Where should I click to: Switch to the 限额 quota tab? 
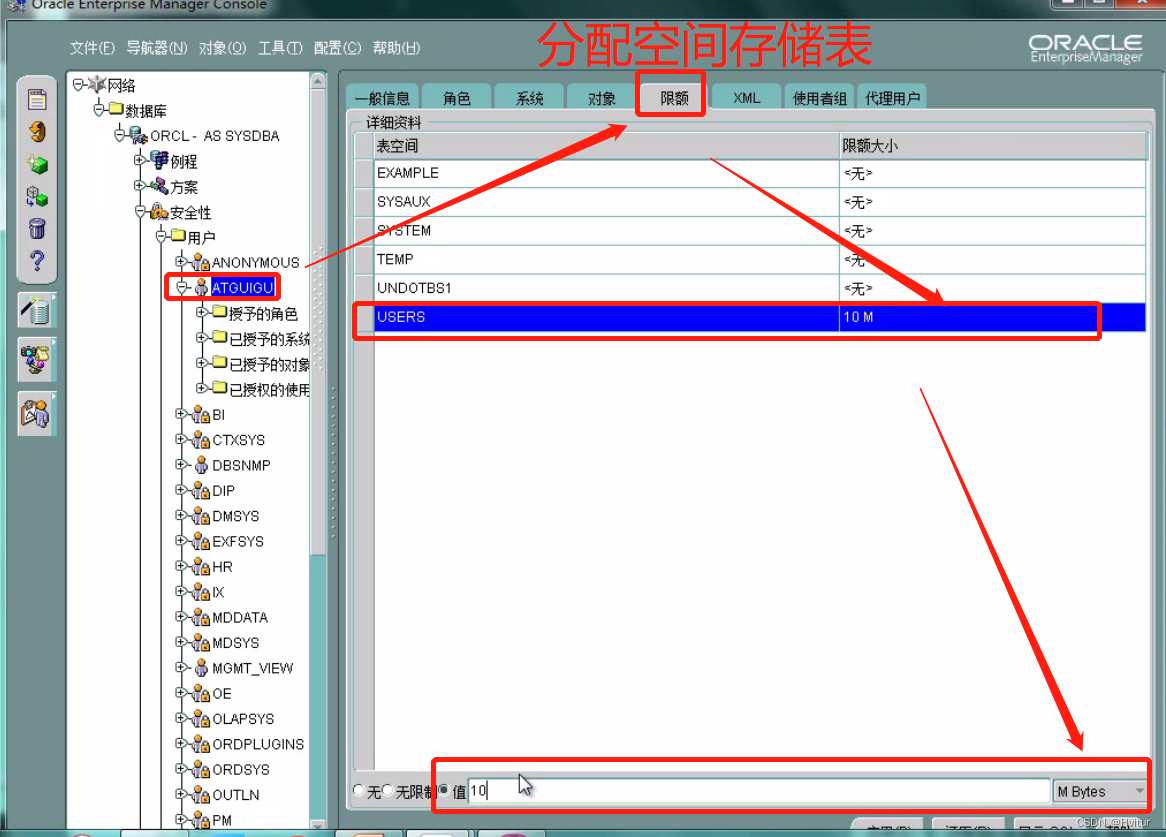click(674, 98)
